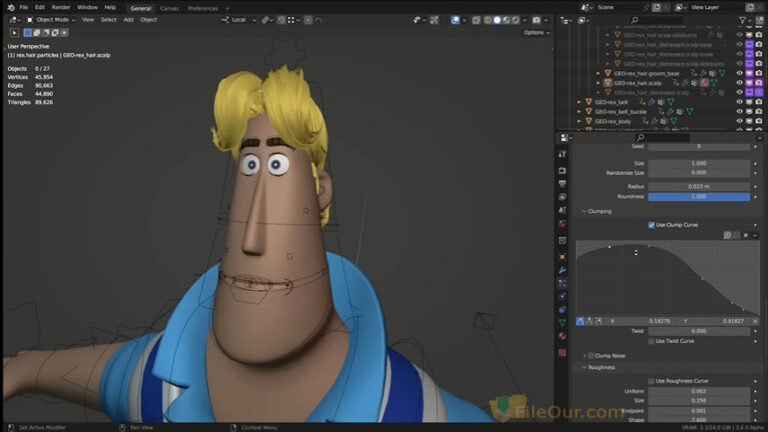Open the Object properties tab icon
Viewport: 768px width, 432px height.
[x=562, y=256]
